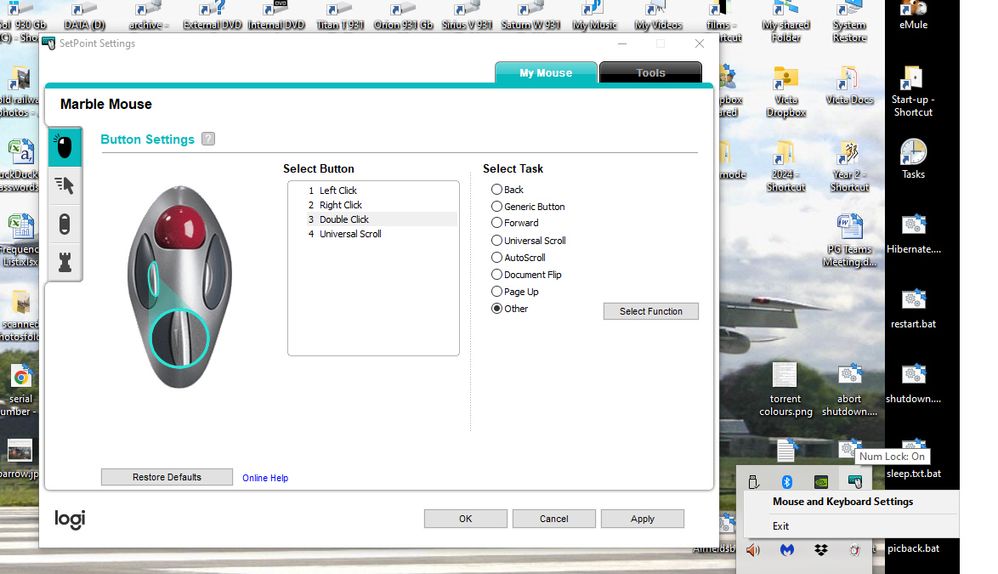Choose Exit in the tray context menu
The height and width of the screenshot is (574, 998).
(781, 526)
